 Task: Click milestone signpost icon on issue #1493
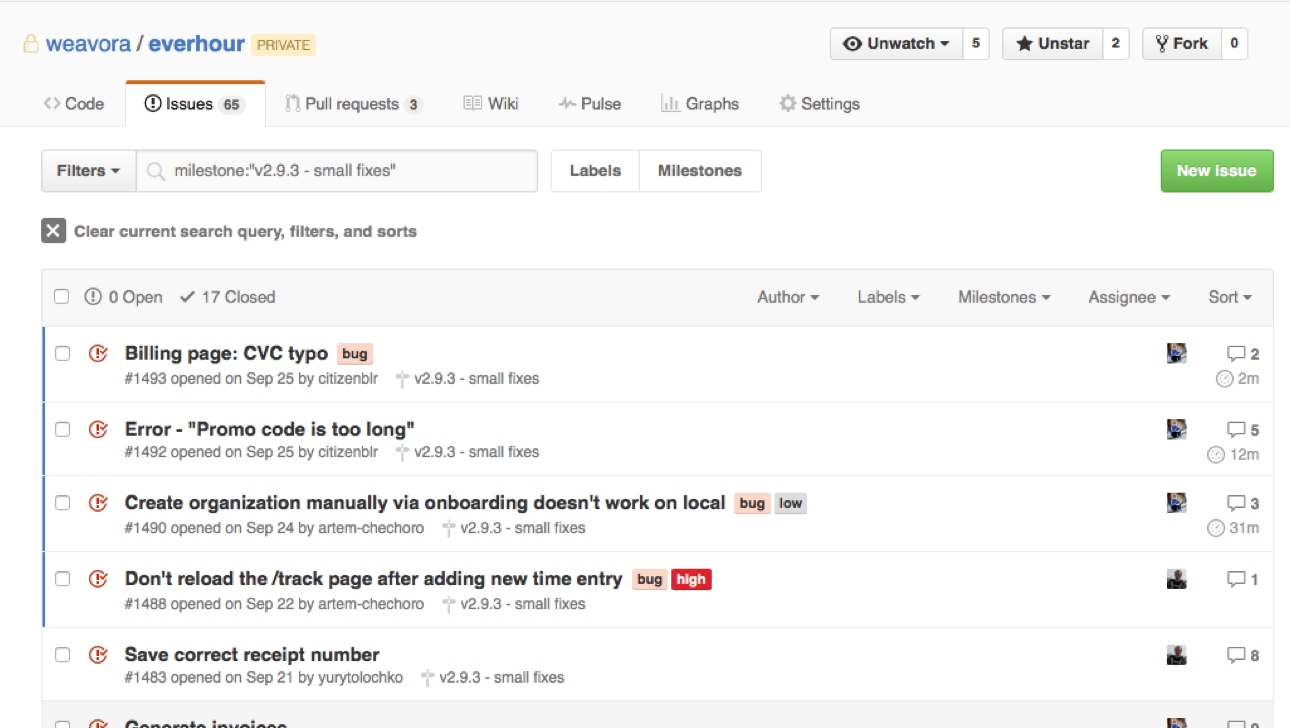pyautogui.click(x=402, y=379)
